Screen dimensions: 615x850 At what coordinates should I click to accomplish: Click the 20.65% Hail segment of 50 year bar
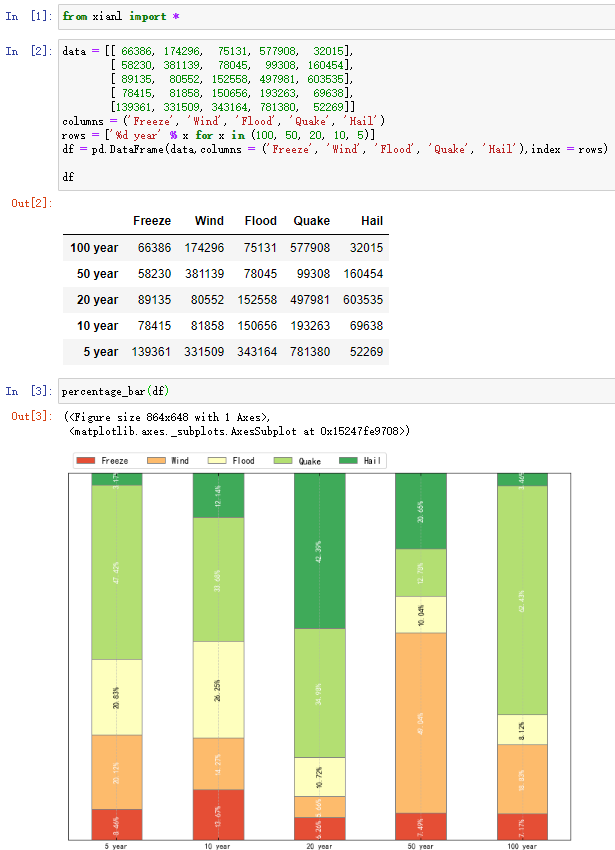point(421,511)
